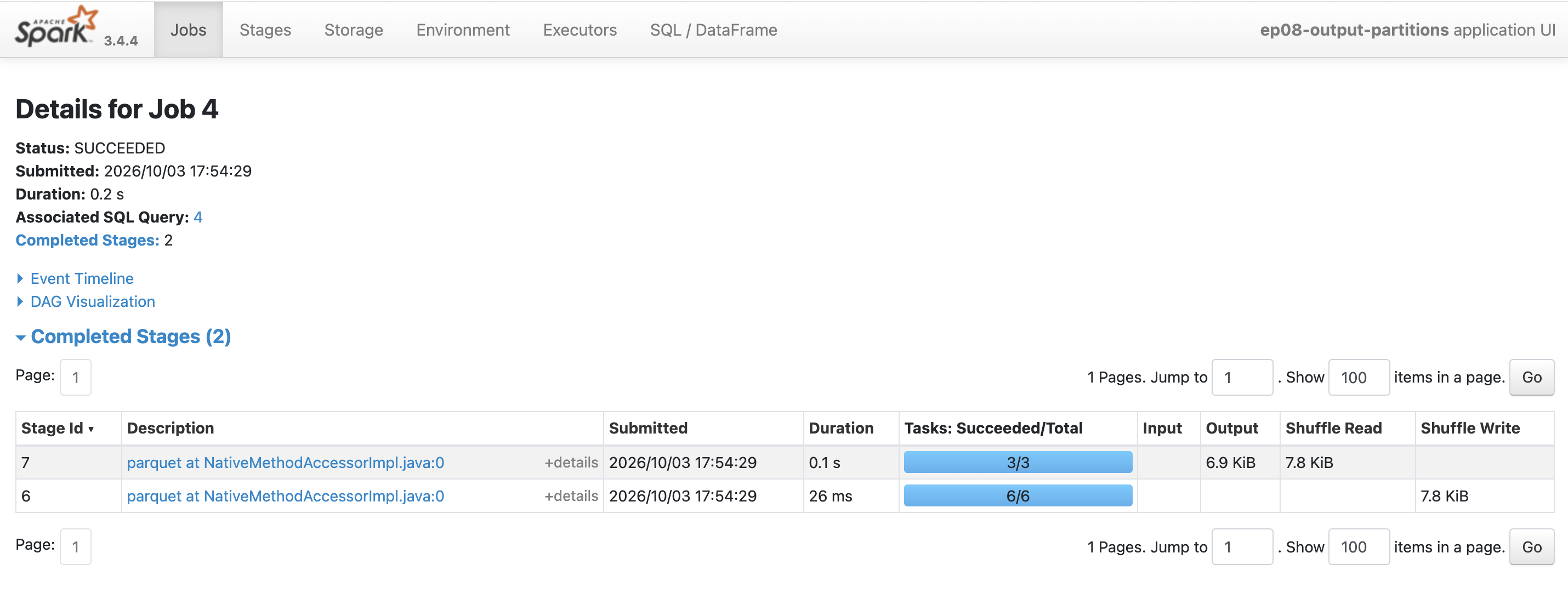Open the Jobs tab

(188, 30)
